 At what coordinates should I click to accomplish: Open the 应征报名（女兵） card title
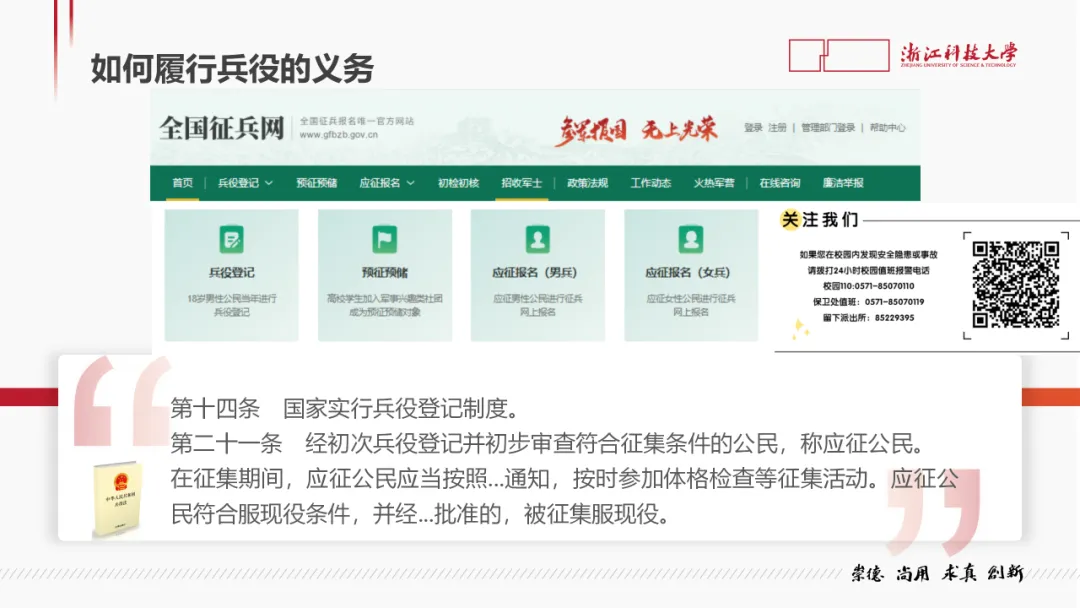click(688, 273)
